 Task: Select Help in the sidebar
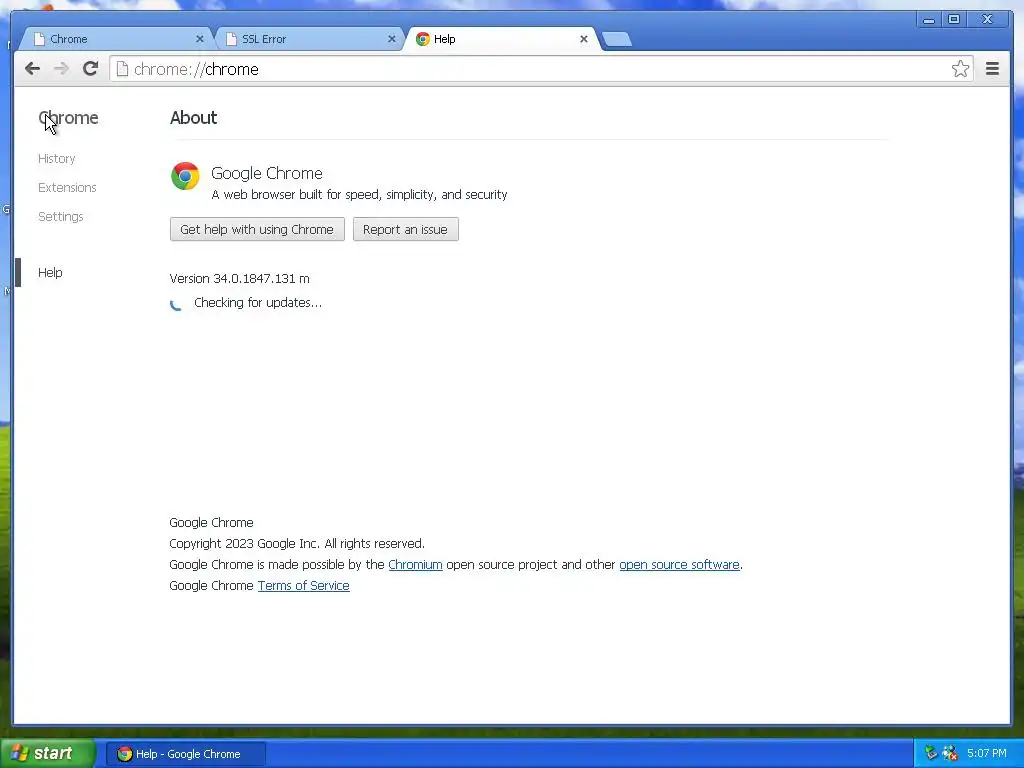tap(50, 272)
